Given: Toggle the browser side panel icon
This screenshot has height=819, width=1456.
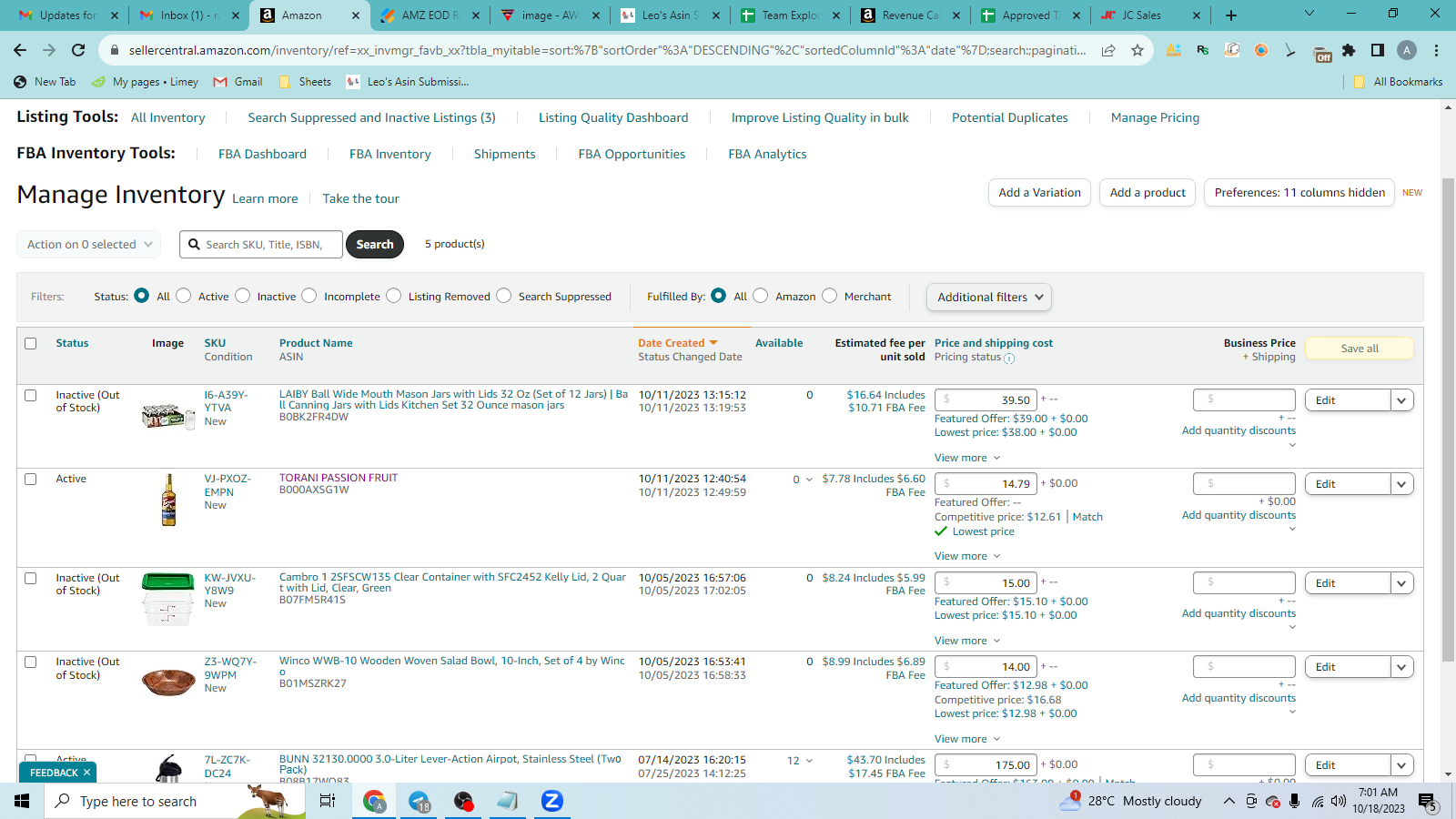Looking at the screenshot, I should coord(1378,50).
